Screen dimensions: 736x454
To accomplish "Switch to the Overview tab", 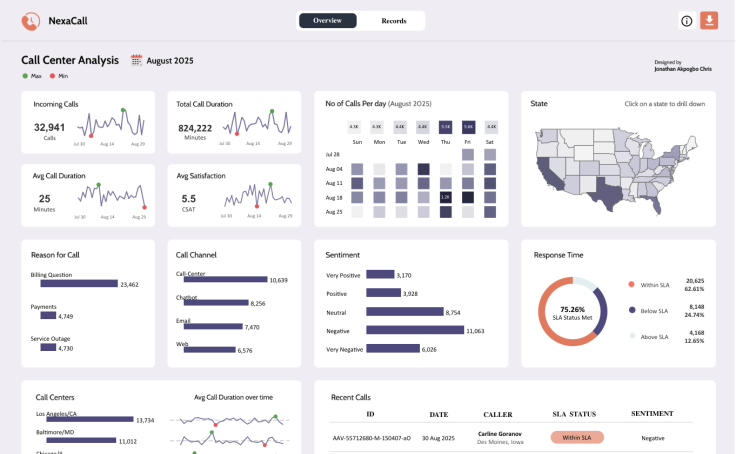I will coord(328,21).
